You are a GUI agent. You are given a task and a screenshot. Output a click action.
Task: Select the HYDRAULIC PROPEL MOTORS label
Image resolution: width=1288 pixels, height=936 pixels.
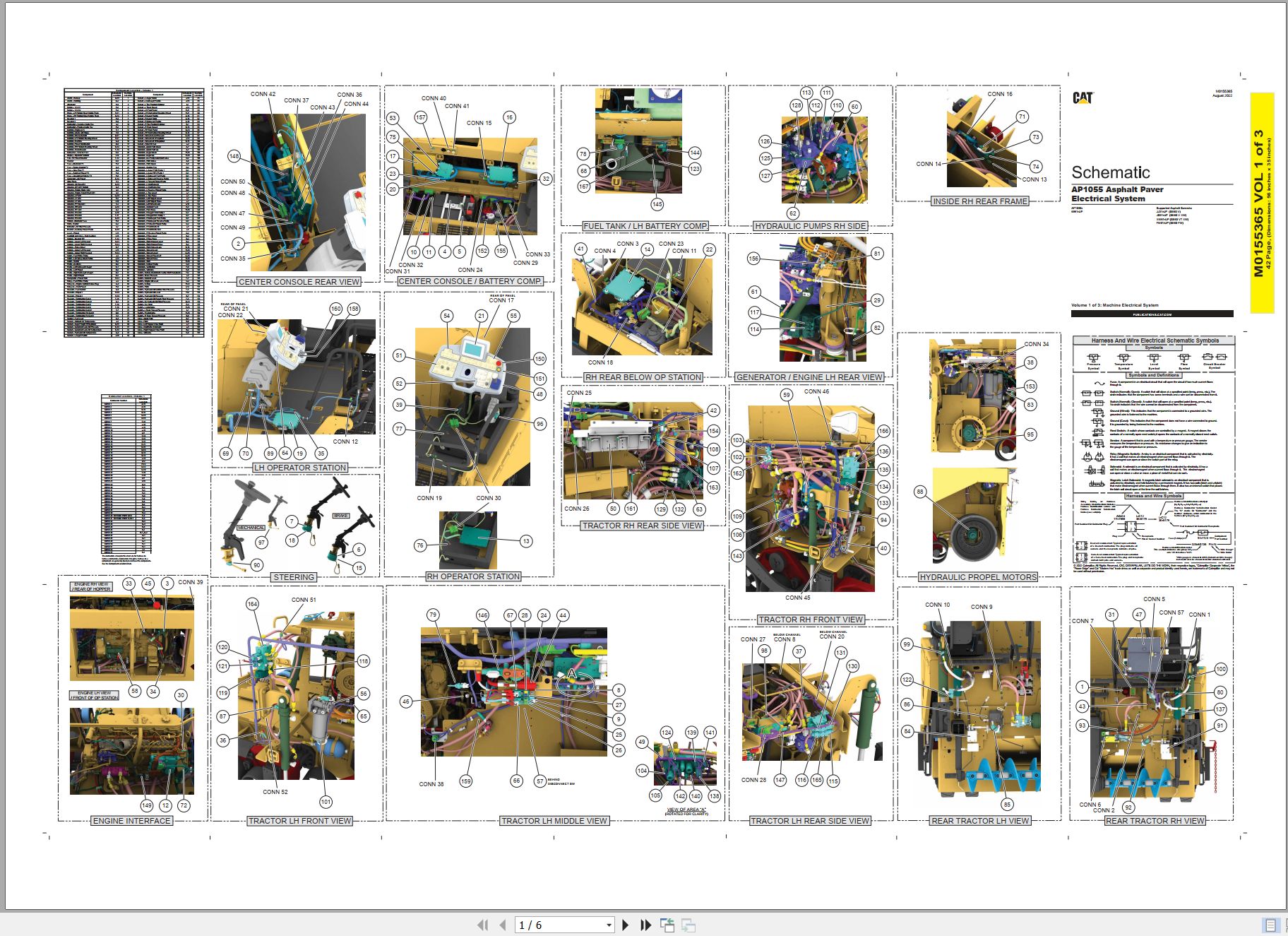(978, 577)
